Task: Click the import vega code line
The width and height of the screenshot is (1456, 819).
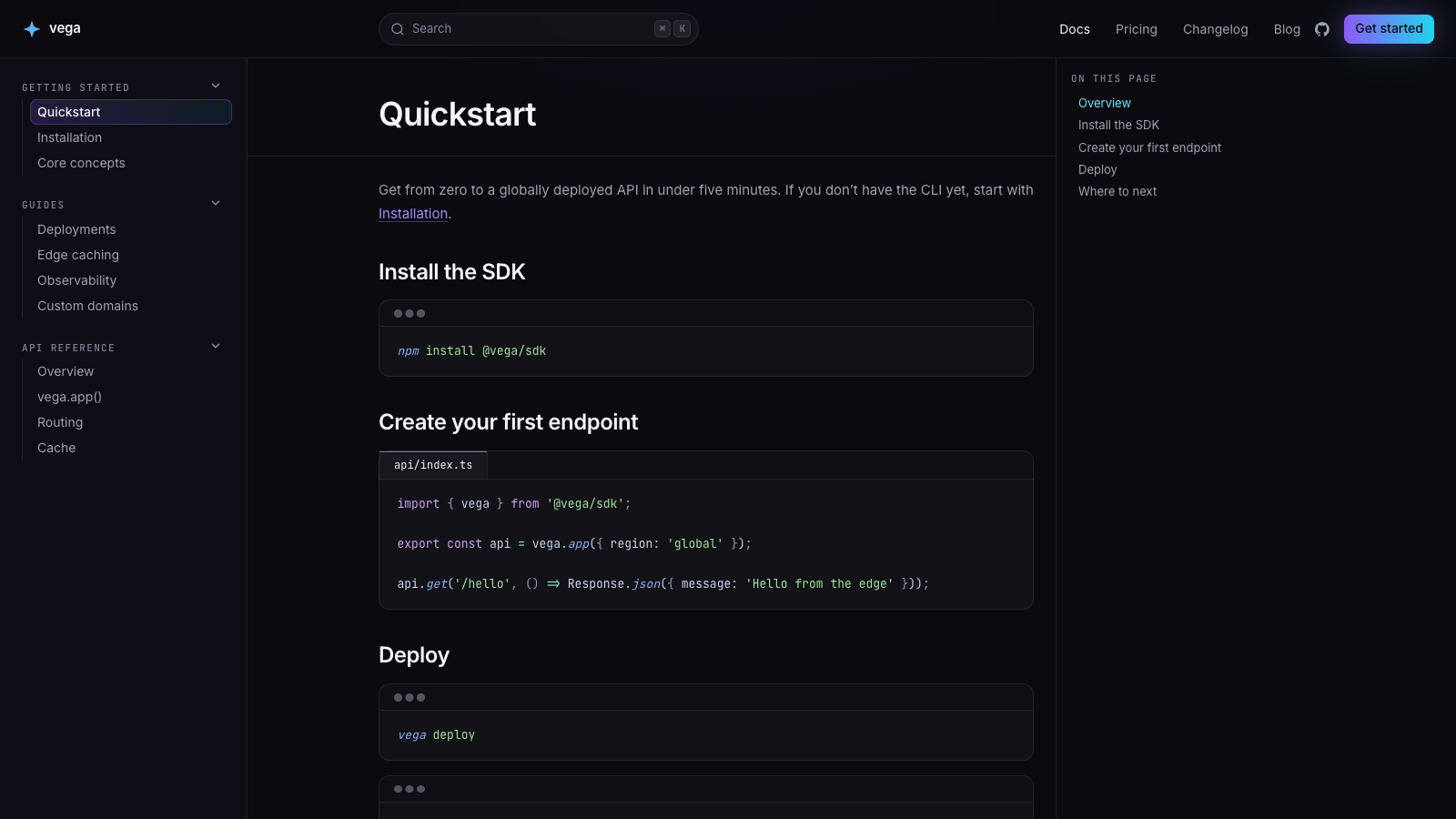Action: click(514, 503)
